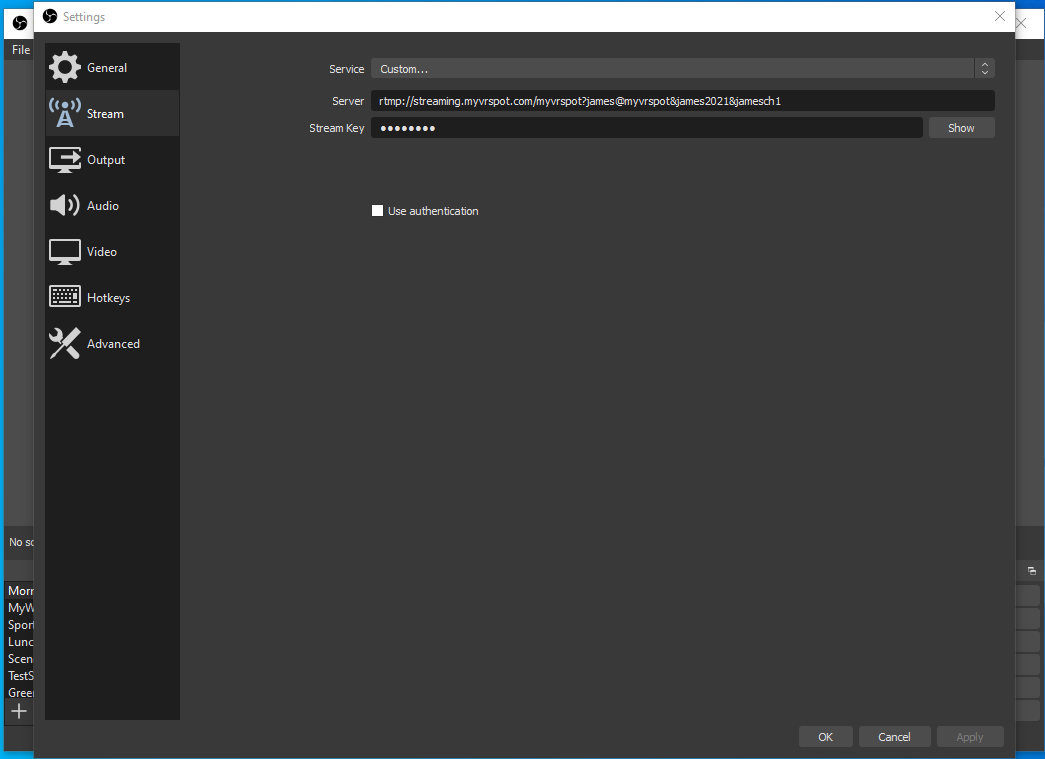Open the File menu
Viewport: 1045px width, 759px height.
click(20, 50)
